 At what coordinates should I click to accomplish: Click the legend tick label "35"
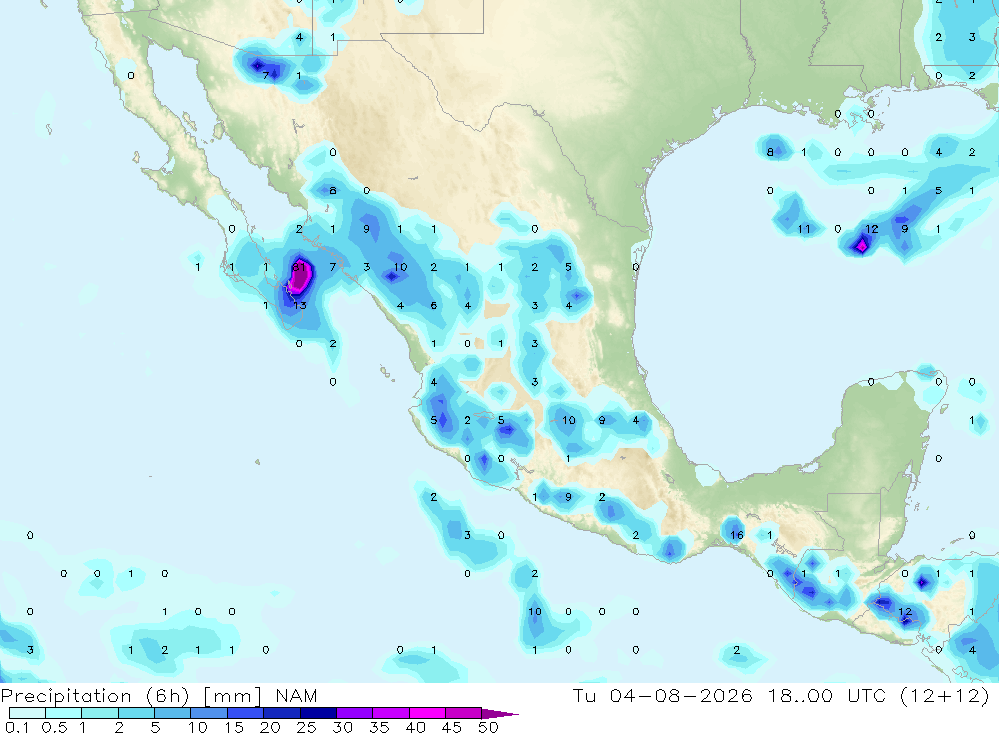click(x=379, y=727)
